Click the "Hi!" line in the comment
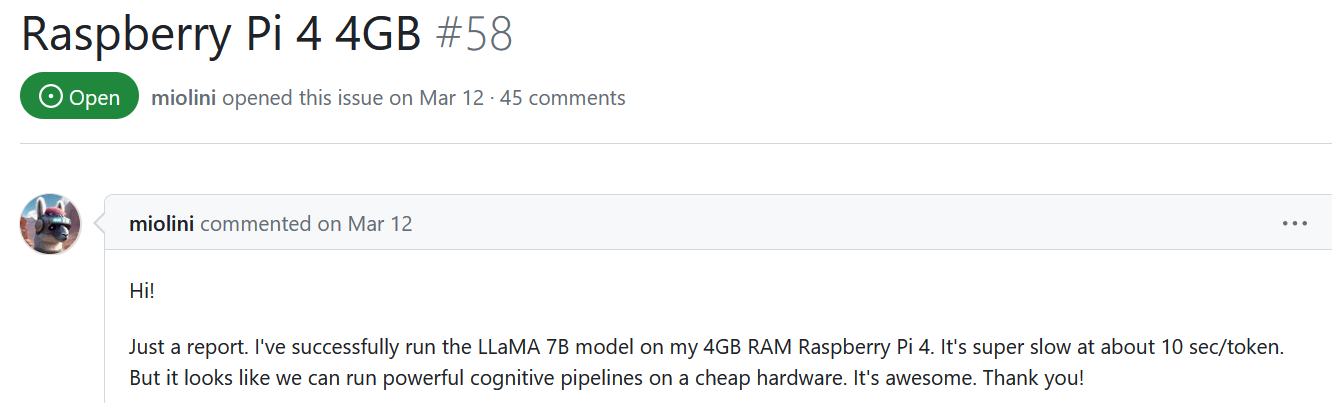Viewport: 1332px width, 403px height. (142, 291)
